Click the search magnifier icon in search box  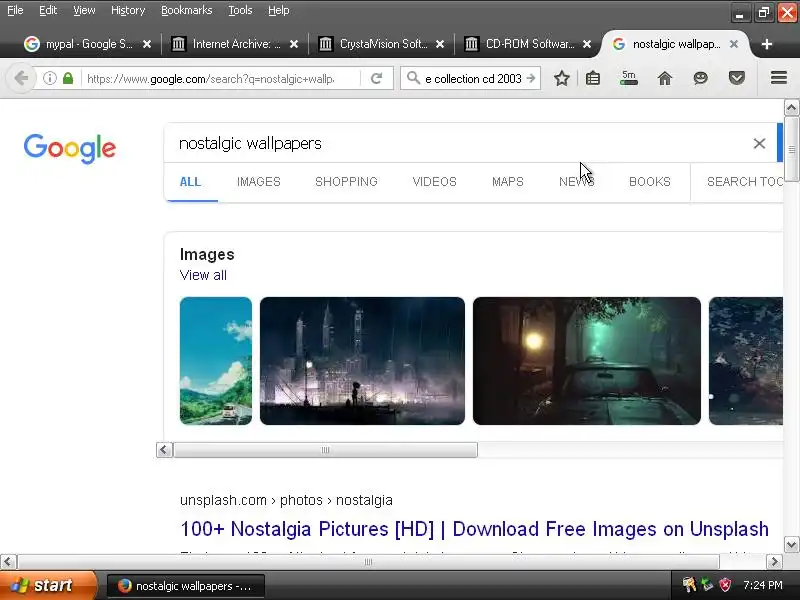point(413,79)
